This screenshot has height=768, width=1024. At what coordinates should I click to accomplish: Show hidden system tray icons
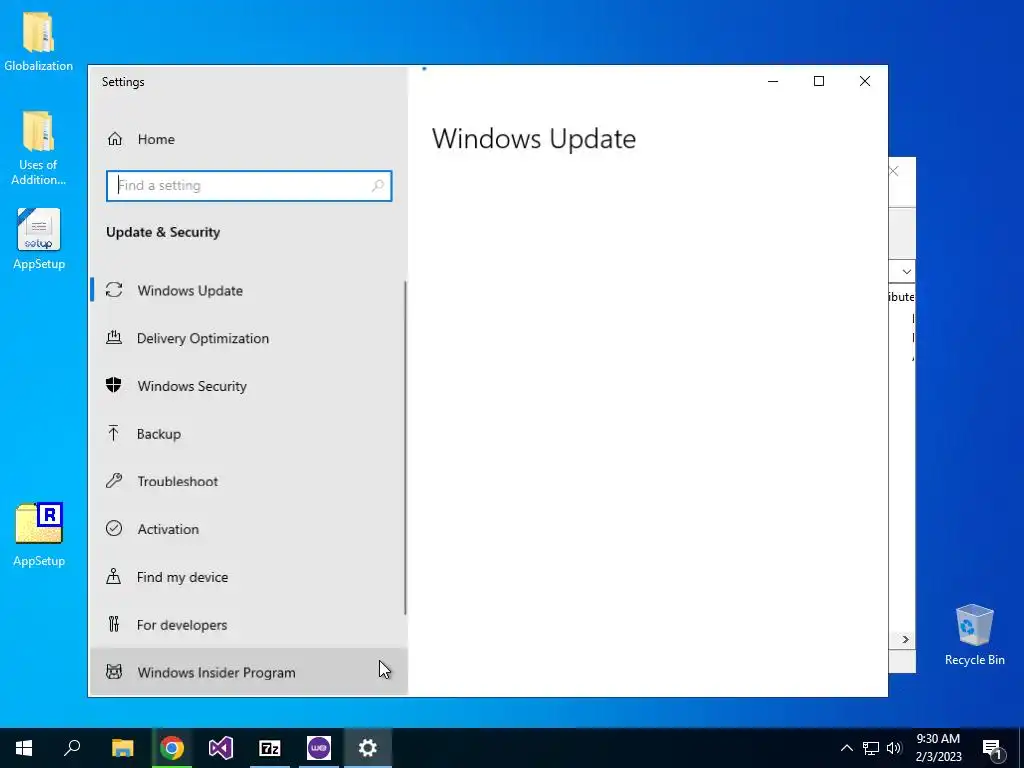pos(846,748)
